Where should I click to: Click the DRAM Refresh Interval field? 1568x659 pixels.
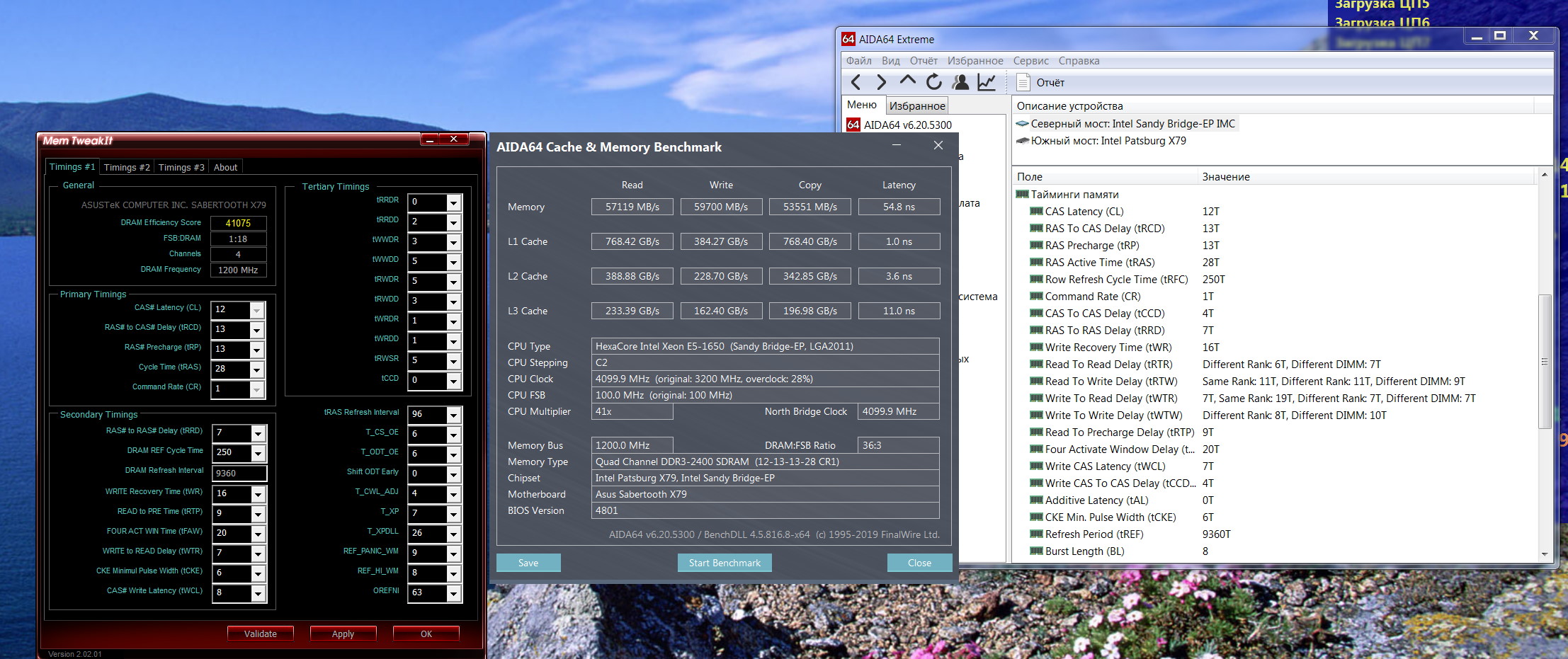239,474
